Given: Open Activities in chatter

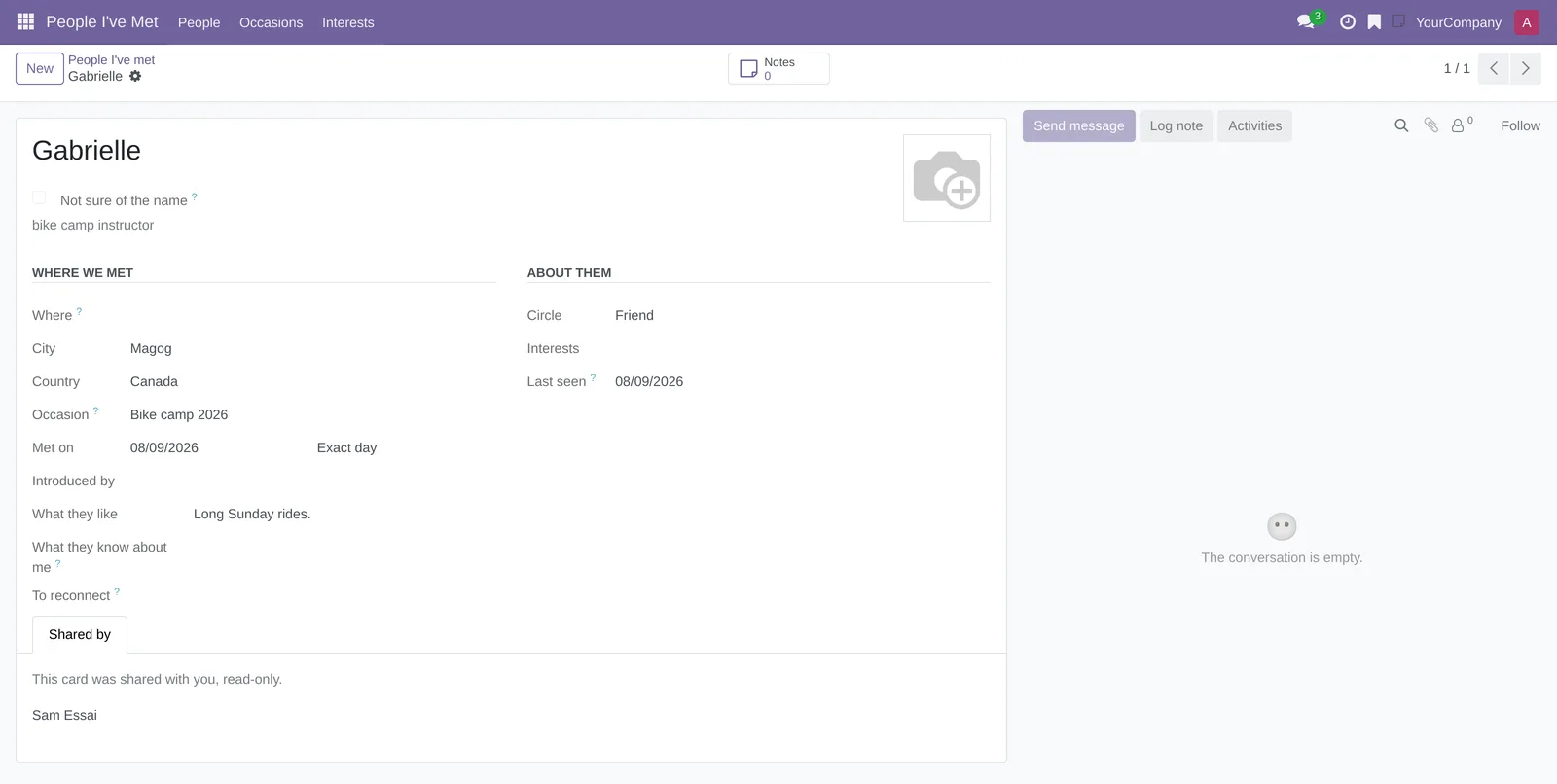Looking at the screenshot, I should click(x=1254, y=125).
